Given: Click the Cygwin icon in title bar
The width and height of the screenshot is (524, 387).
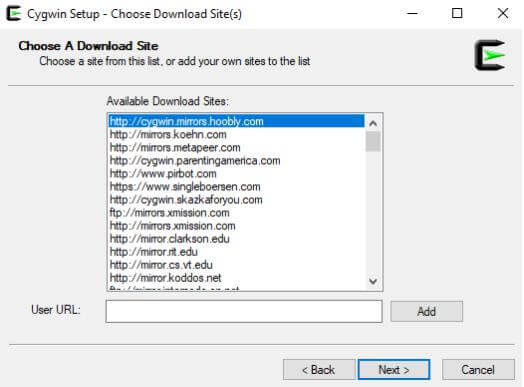Looking at the screenshot, I should click(x=14, y=14).
